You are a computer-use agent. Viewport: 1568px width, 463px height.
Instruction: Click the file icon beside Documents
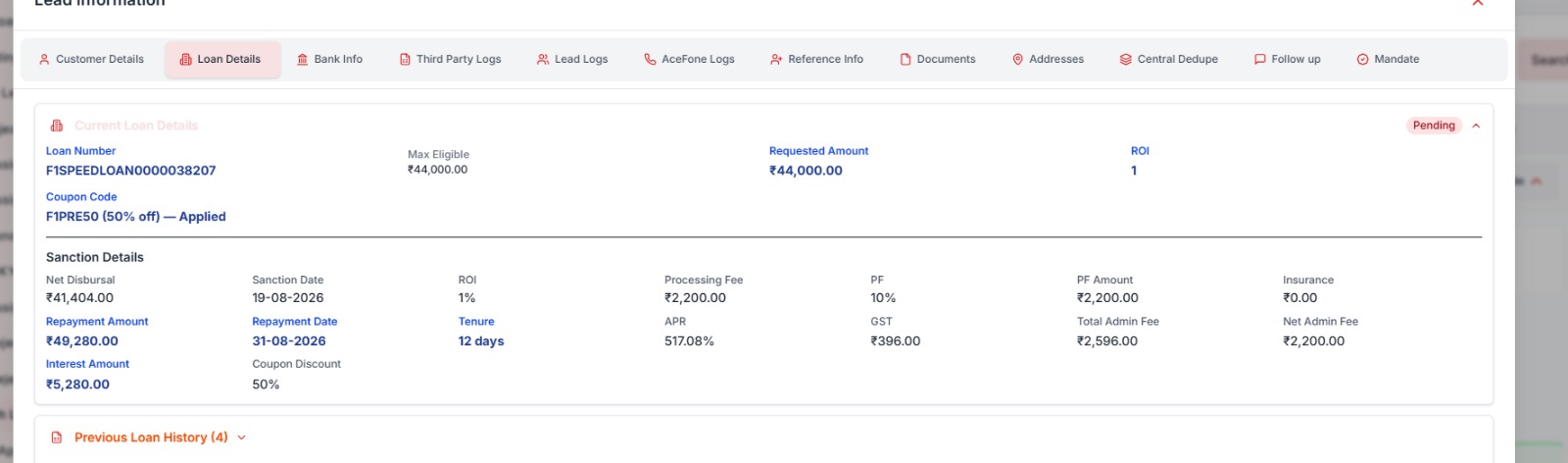point(906,59)
